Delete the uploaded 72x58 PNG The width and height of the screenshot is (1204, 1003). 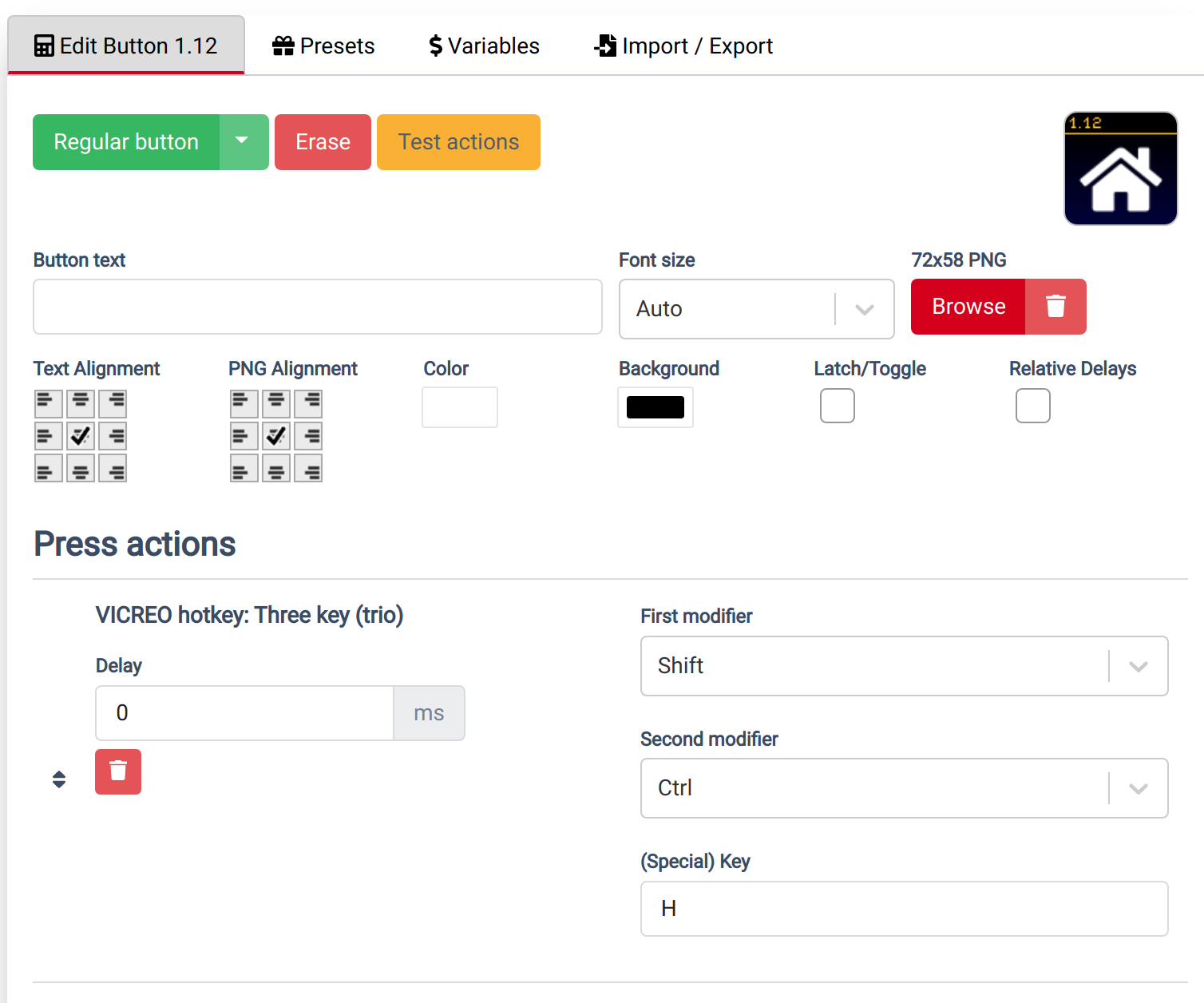(x=1055, y=307)
